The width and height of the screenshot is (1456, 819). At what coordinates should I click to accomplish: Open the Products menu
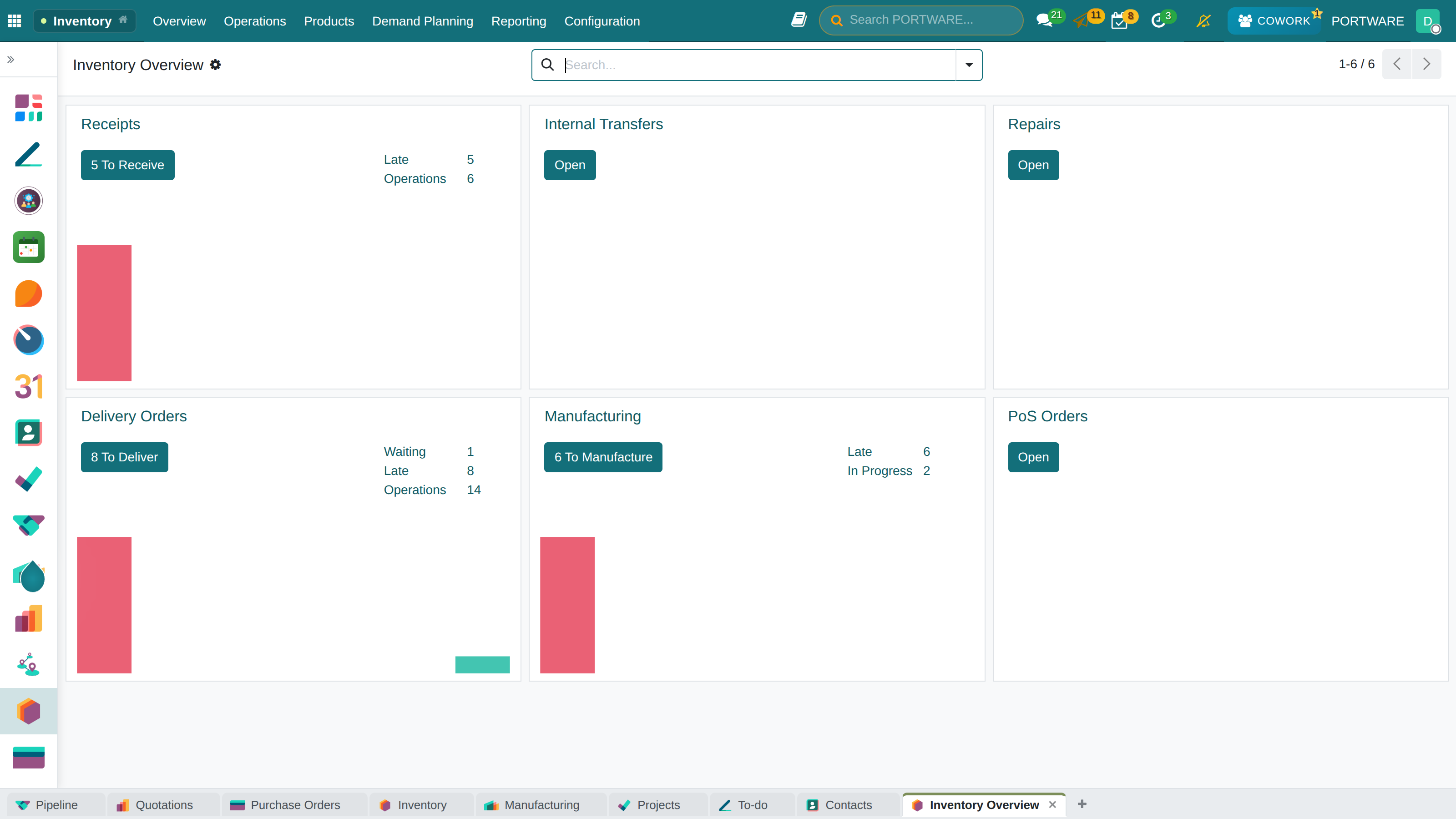[x=329, y=21]
